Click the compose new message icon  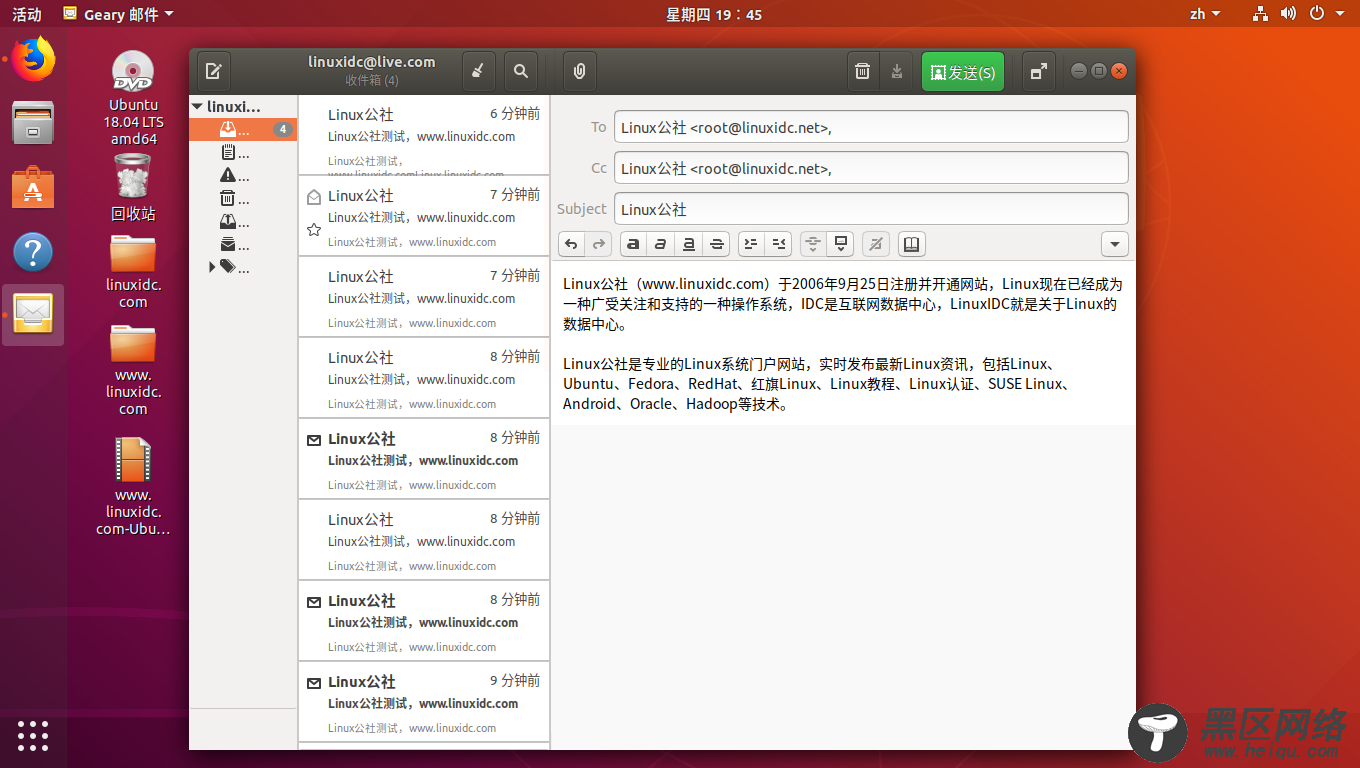pos(214,72)
